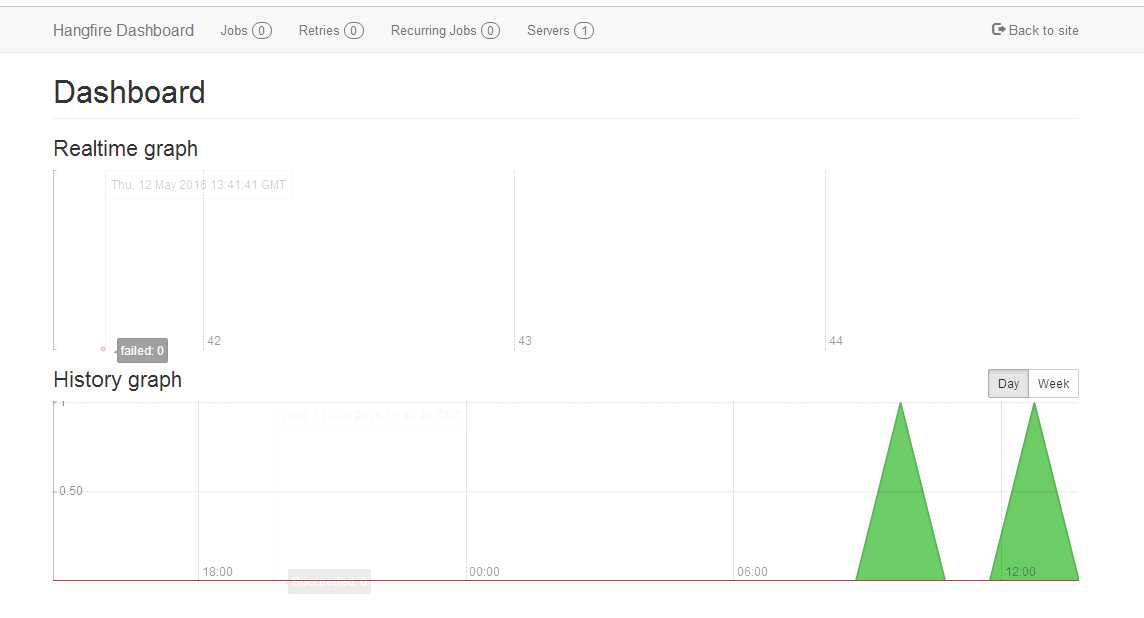Open the Jobs menu item
Viewport: 1144px width, 618px height.
coord(246,31)
